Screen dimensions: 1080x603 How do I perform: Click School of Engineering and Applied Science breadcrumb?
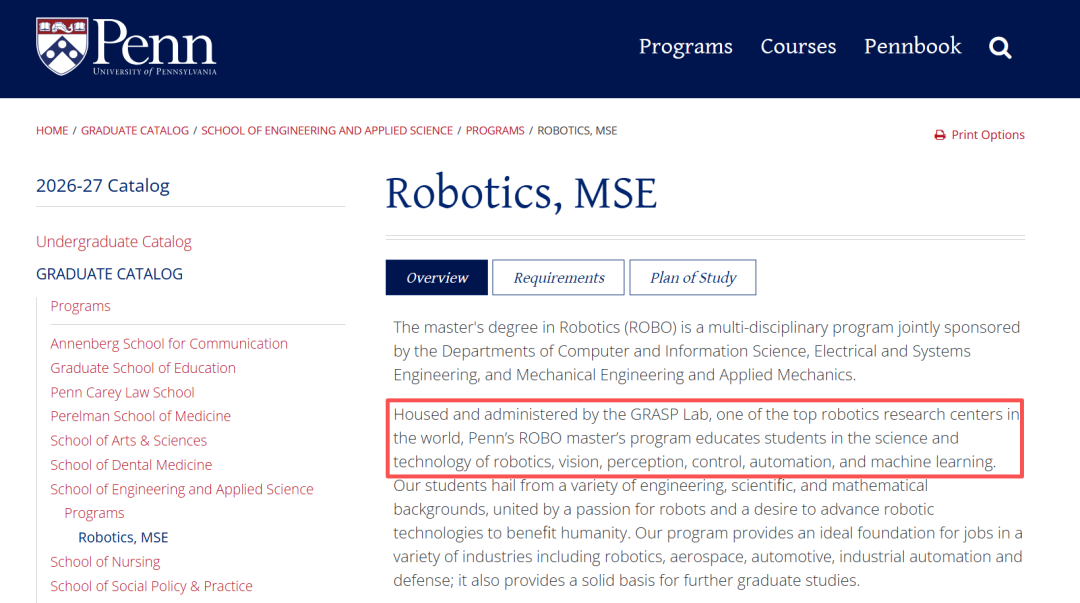click(327, 130)
